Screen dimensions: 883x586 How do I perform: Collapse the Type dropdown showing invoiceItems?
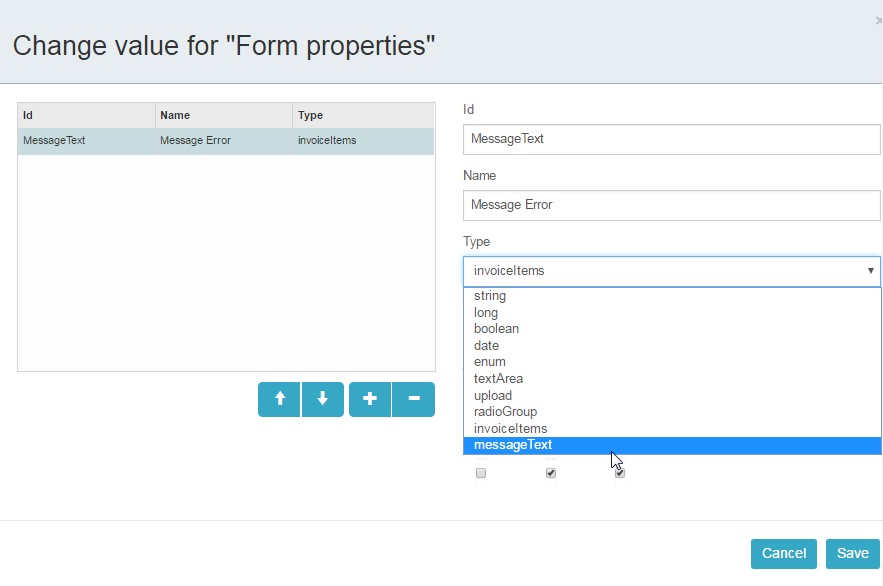point(671,271)
